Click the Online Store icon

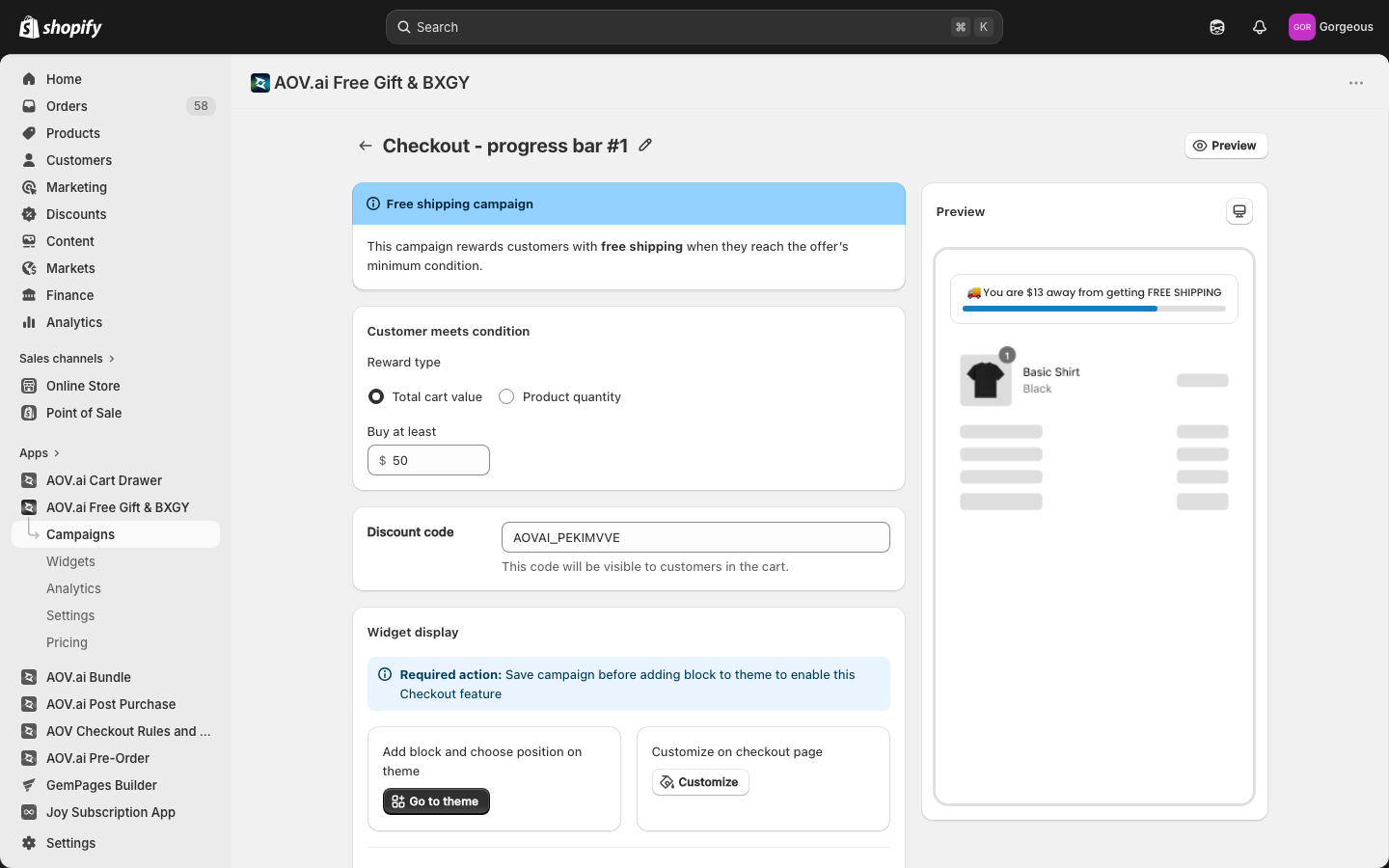[x=29, y=386]
